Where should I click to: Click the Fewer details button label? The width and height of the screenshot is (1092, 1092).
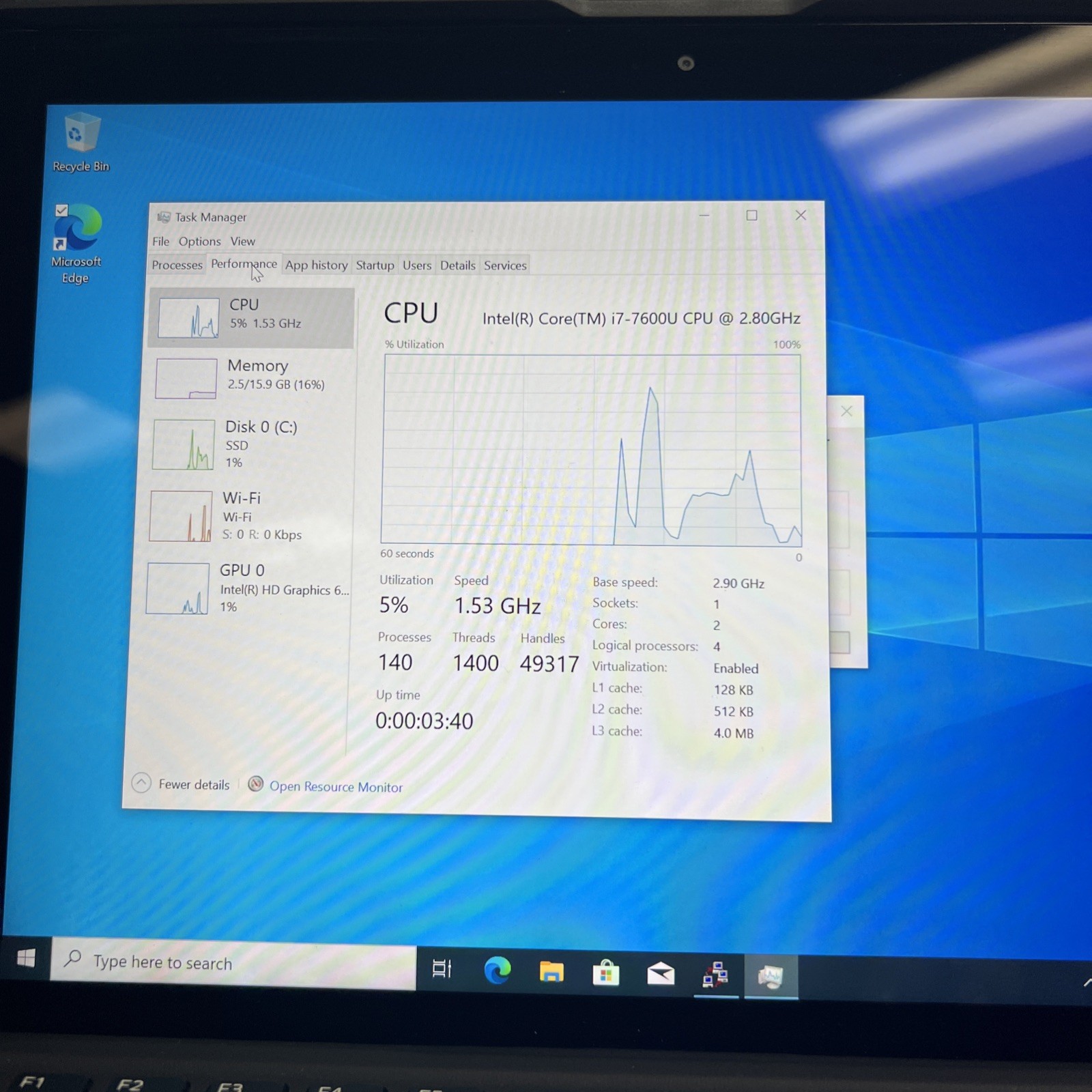click(x=194, y=784)
